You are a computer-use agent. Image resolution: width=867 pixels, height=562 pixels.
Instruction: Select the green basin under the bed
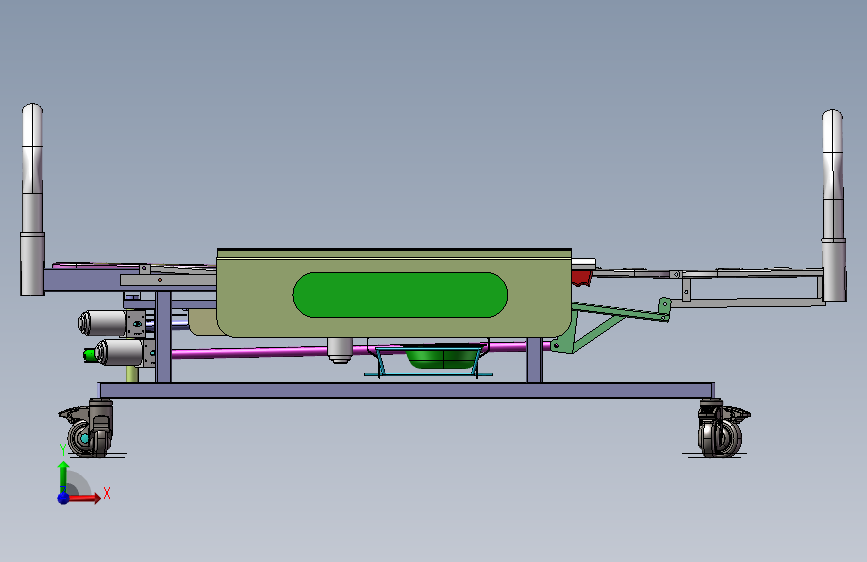pyautogui.click(x=443, y=357)
